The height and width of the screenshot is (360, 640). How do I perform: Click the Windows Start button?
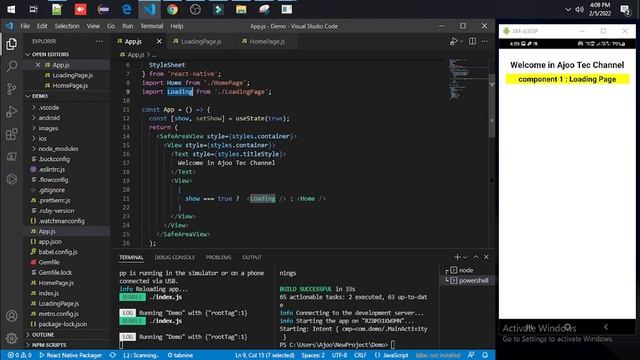point(11,9)
